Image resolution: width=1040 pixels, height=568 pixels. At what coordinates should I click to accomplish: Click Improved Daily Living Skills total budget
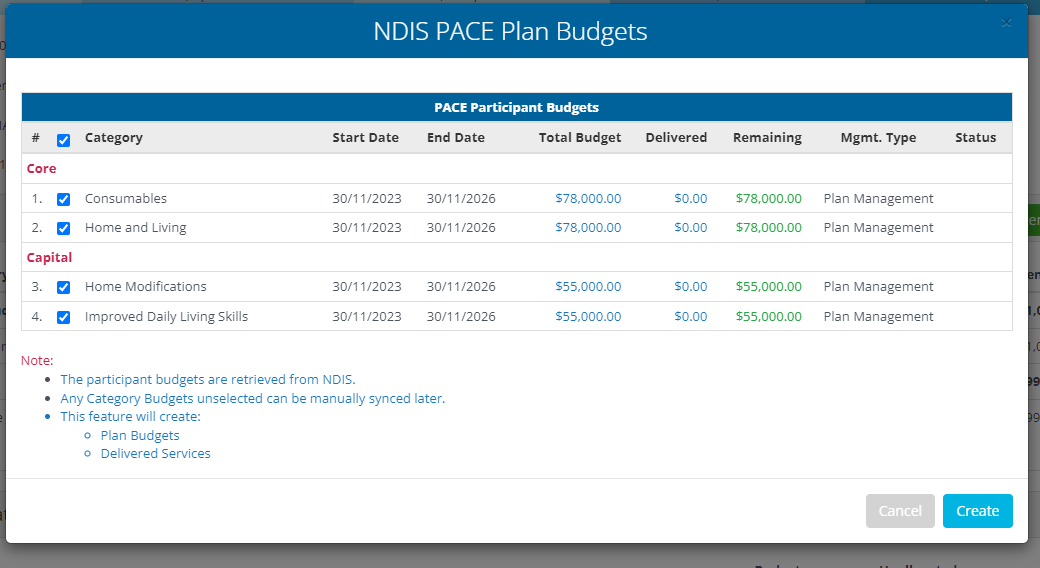point(588,317)
